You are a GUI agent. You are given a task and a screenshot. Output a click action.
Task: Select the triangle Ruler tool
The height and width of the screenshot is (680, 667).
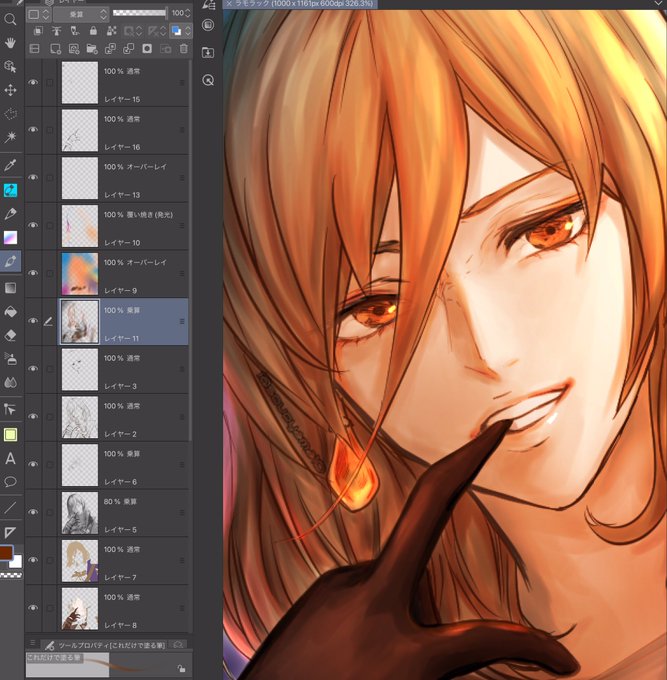10,532
